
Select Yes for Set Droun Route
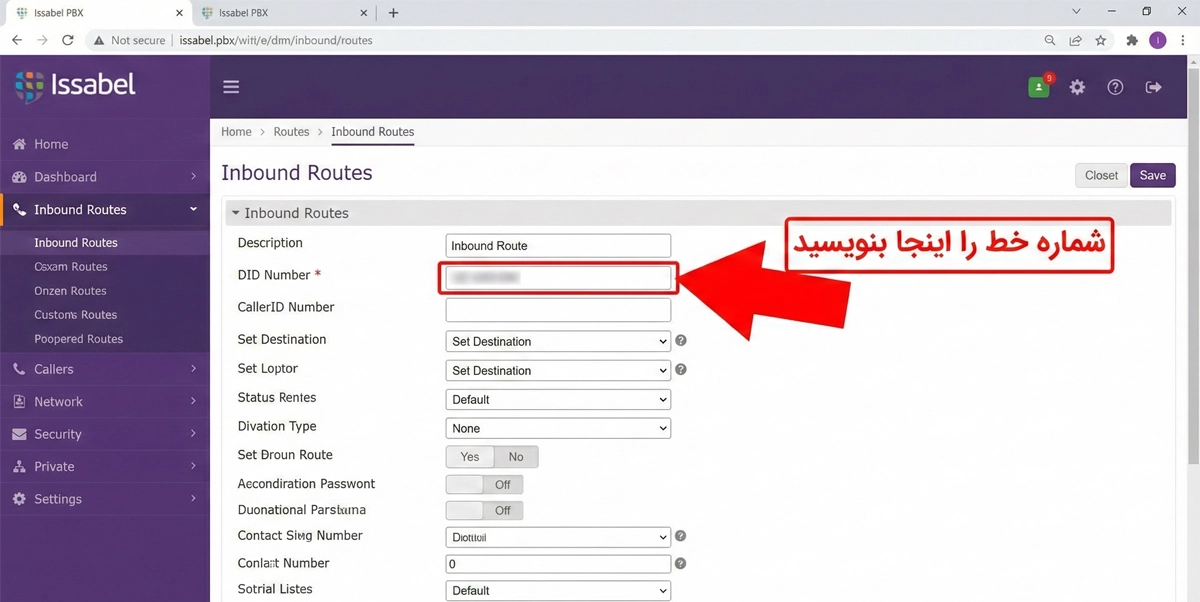pos(470,457)
